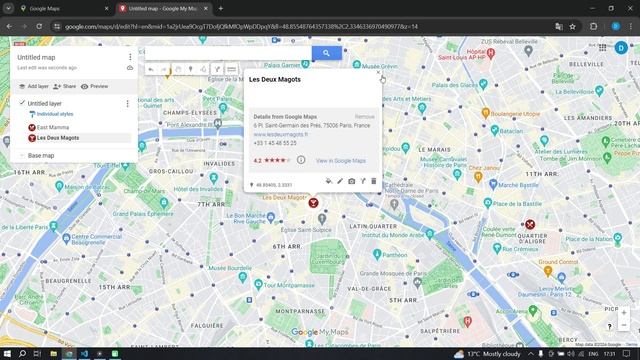Select the Add directions tool
Image resolution: width=640 pixels, height=360 pixels.
[x=217, y=69]
